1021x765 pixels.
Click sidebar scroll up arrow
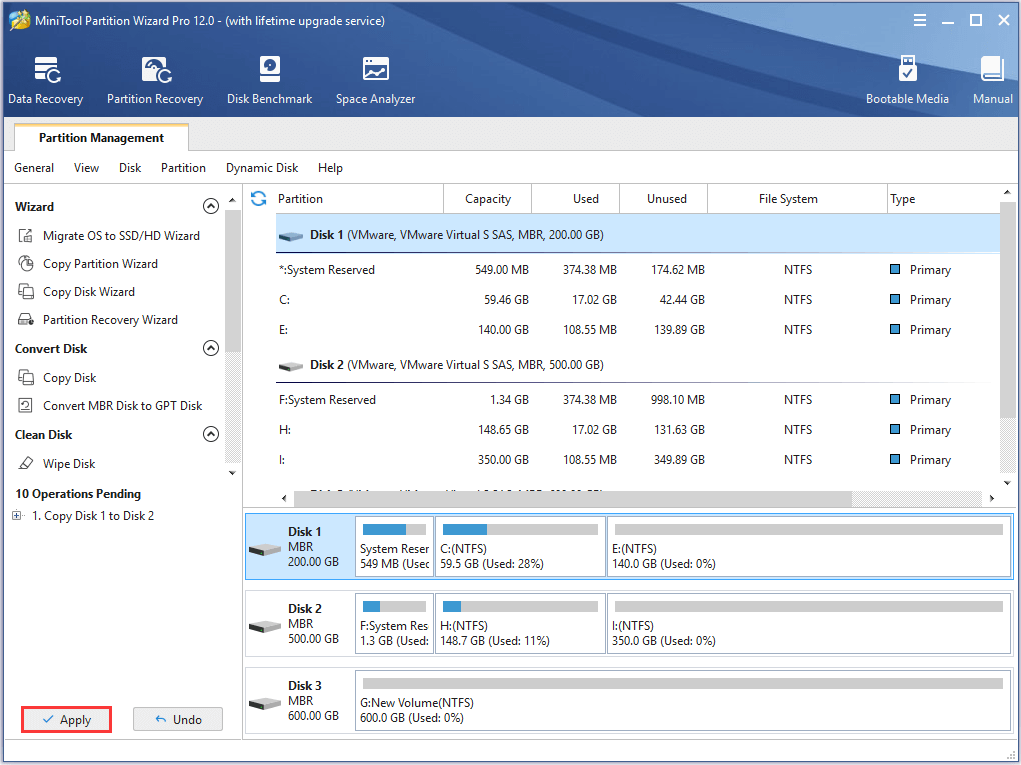(232, 200)
